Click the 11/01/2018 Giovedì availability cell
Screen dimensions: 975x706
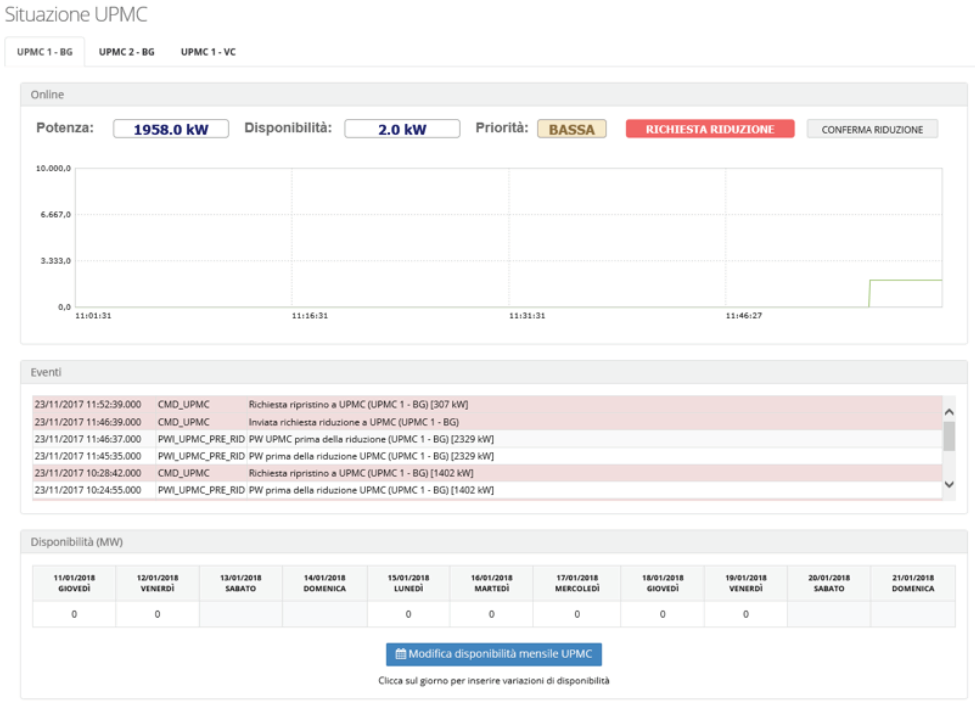[74, 614]
